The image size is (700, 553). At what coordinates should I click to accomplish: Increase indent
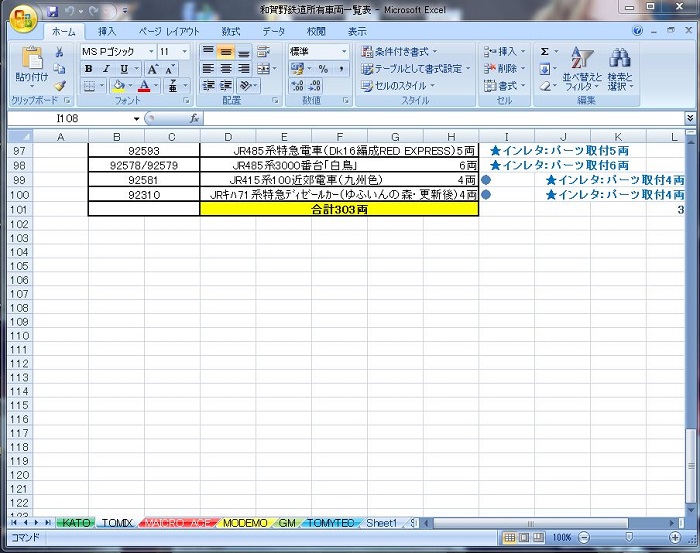tap(226, 86)
